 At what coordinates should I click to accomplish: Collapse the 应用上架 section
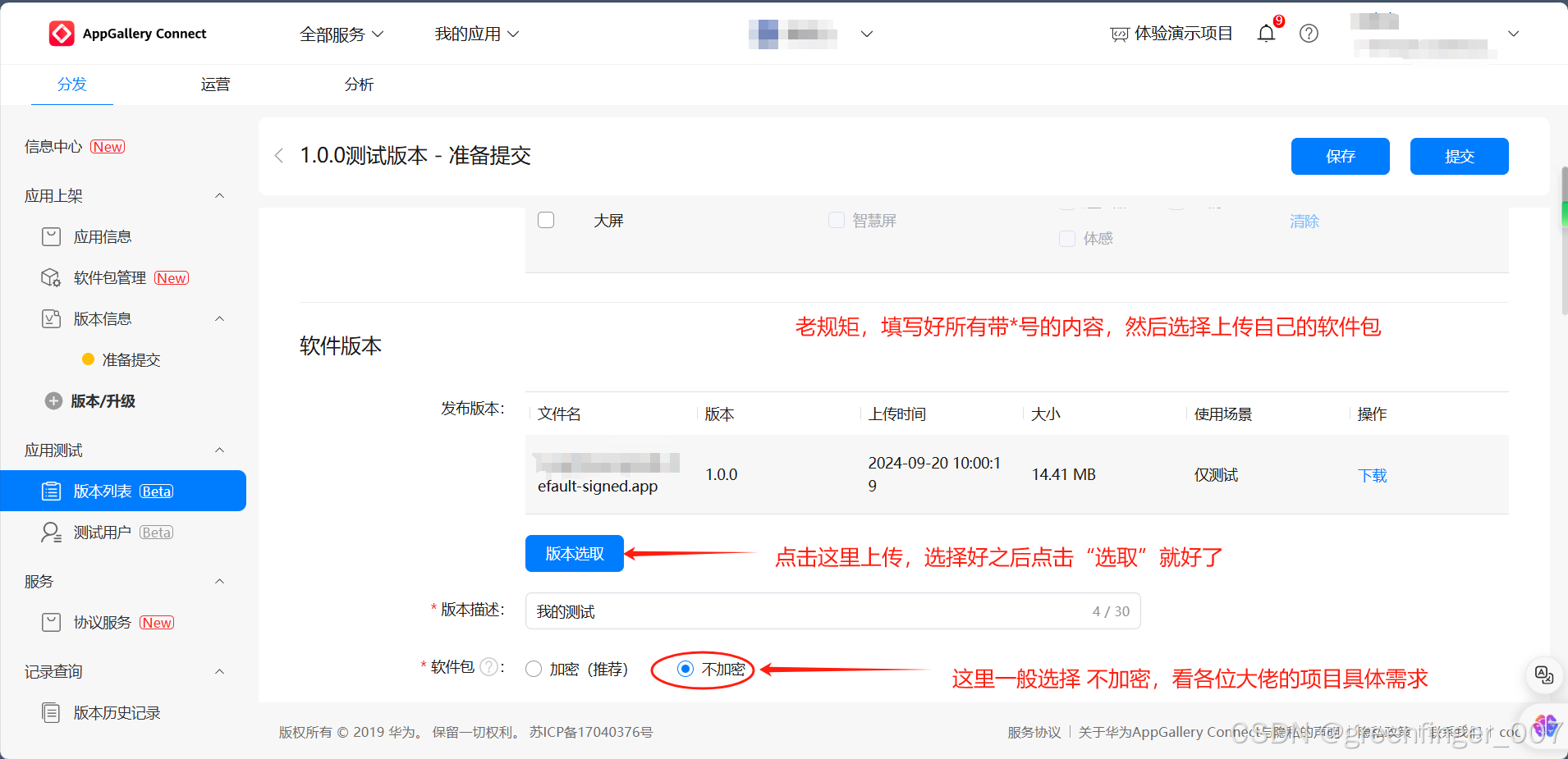(x=219, y=196)
